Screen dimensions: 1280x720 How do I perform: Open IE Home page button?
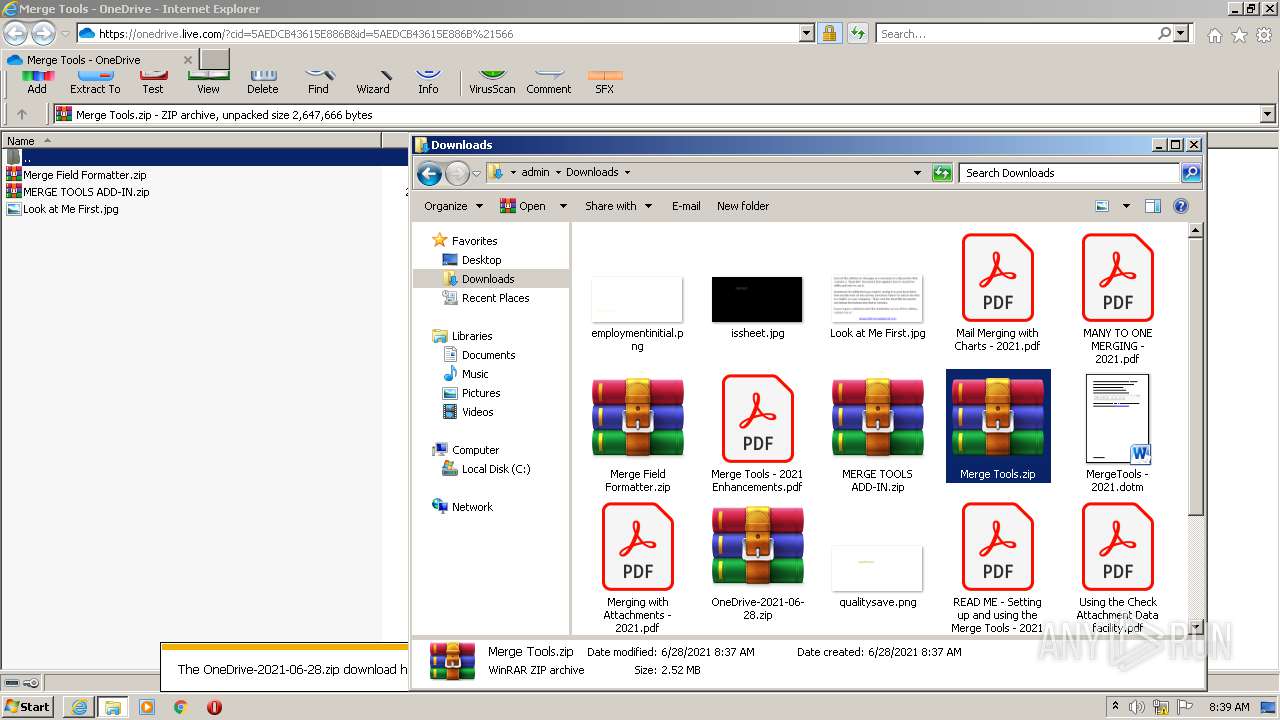(1215, 35)
